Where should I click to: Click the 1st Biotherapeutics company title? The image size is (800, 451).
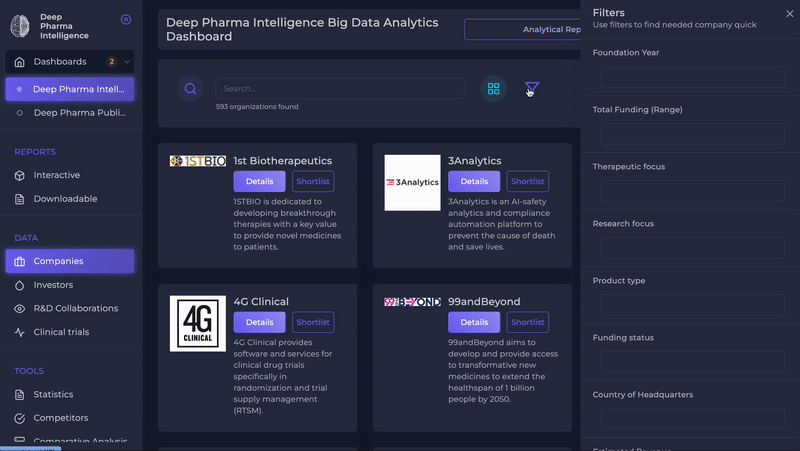click(x=283, y=161)
